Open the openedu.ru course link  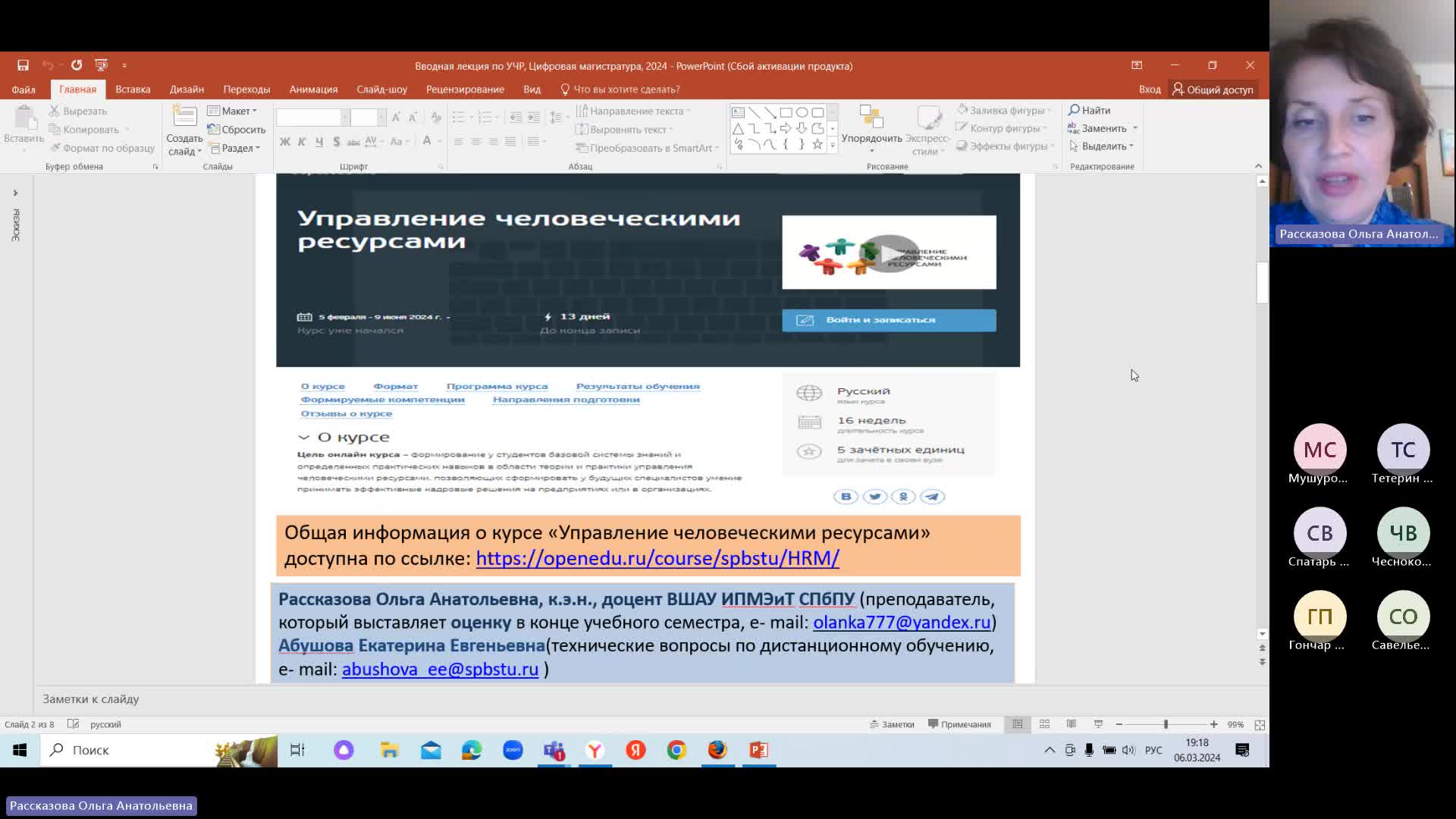[657, 558]
